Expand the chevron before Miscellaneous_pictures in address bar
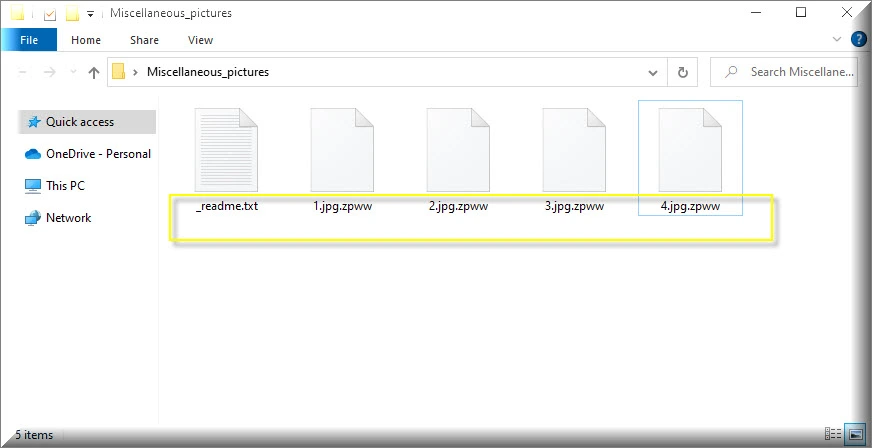872x448 pixels. 135,72
